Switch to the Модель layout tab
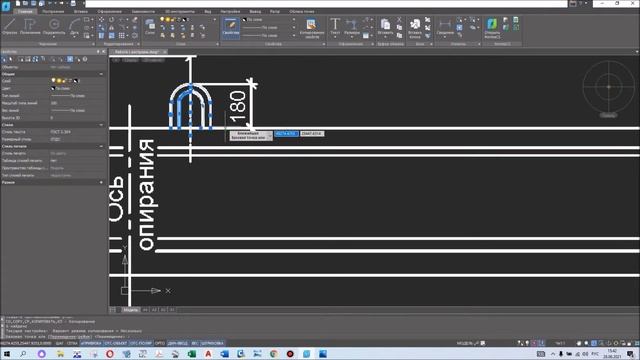Viewport: 640px width, 360px height. pyautogui.click(x=131, y=310)
